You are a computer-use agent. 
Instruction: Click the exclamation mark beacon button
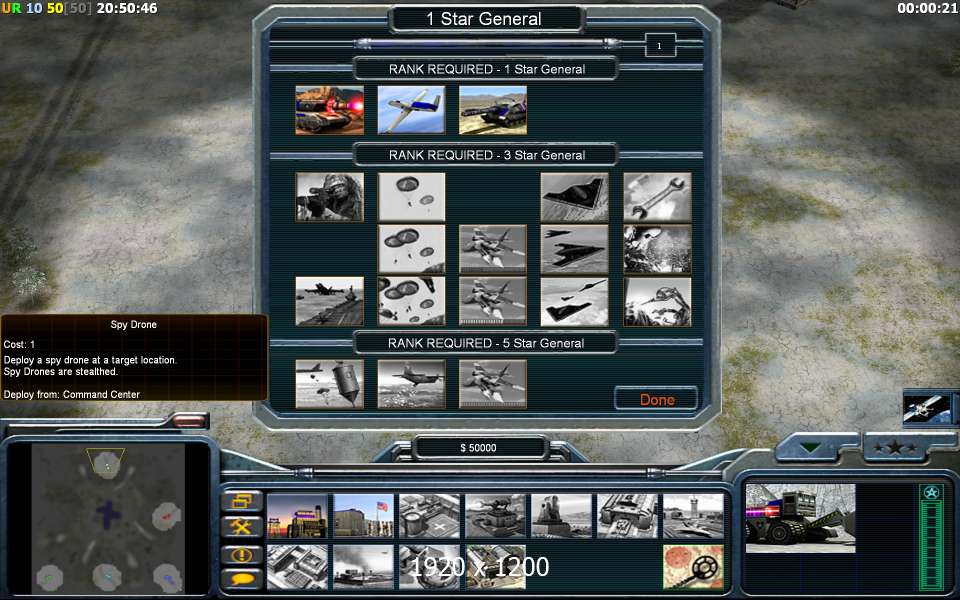[x=242, y=555]
